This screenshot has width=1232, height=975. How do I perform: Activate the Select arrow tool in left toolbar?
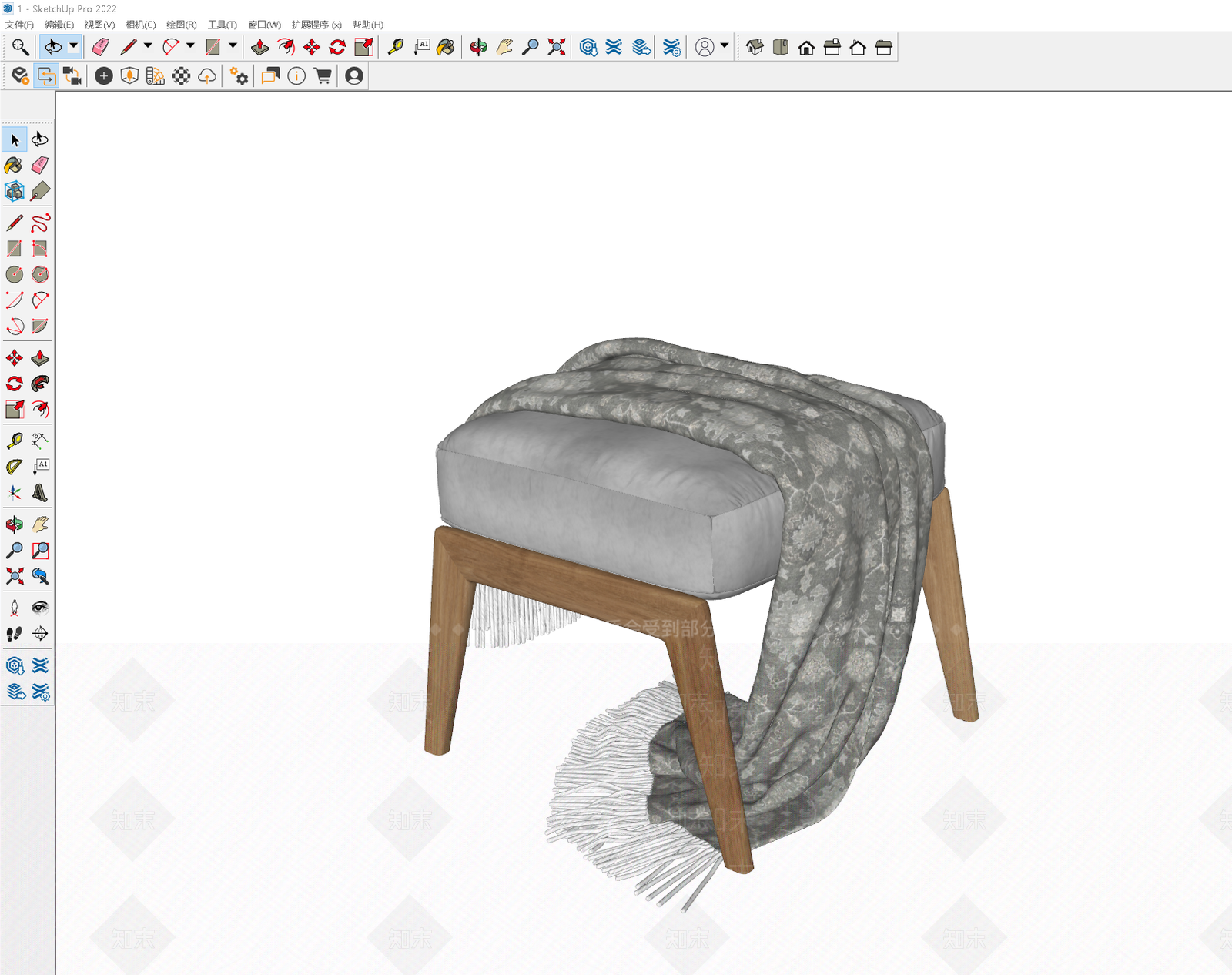click(x=14, y=139)
